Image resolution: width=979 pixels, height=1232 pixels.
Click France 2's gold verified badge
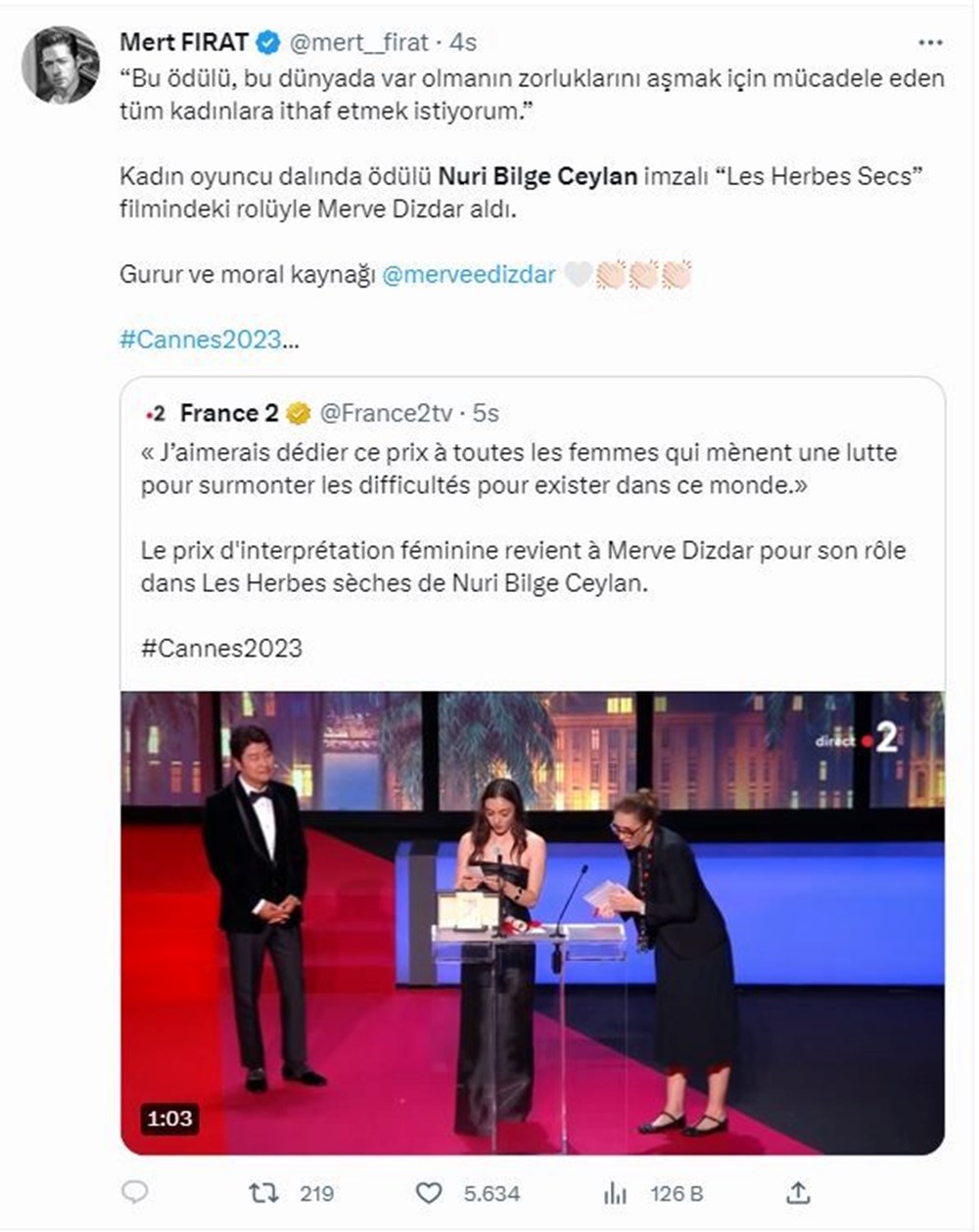coord(298,412)
